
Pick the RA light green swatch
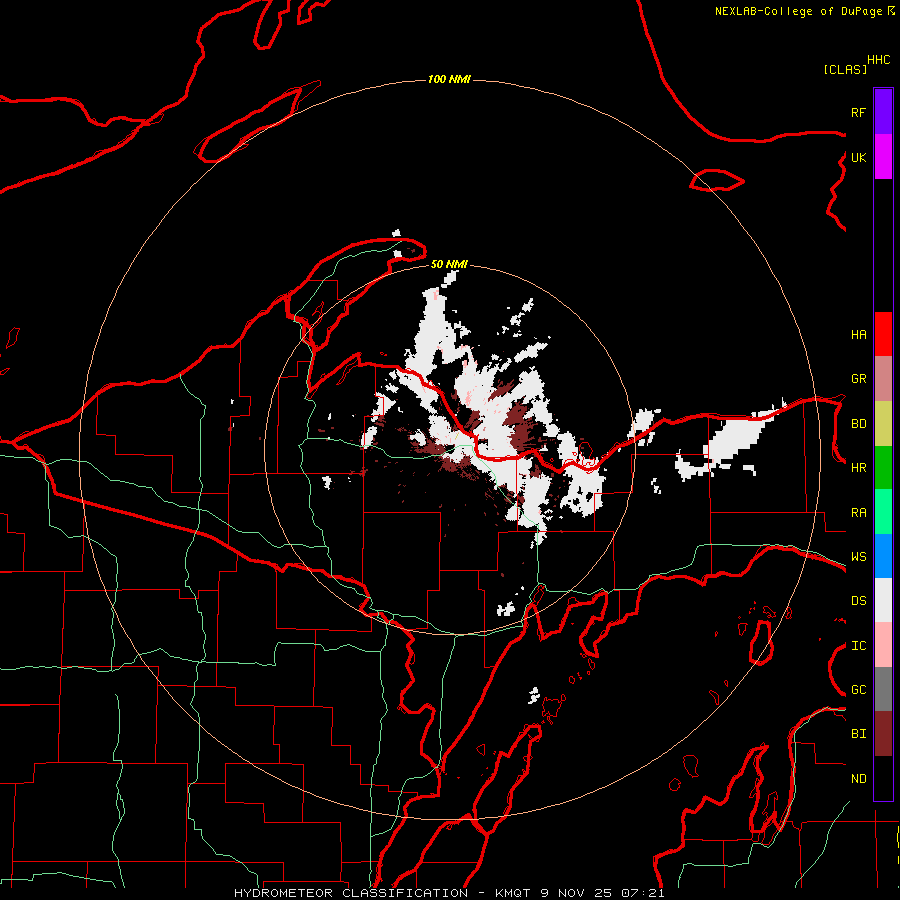pyautogui.click(x=883, y=512)
